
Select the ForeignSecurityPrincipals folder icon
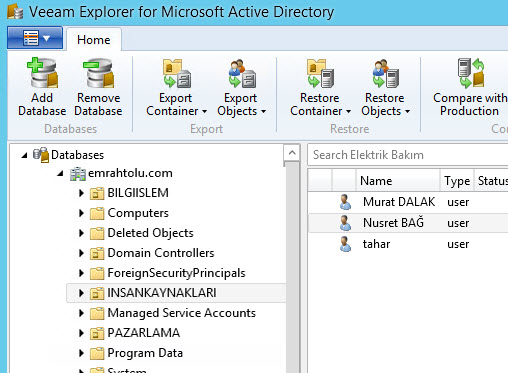pos(97,273)
